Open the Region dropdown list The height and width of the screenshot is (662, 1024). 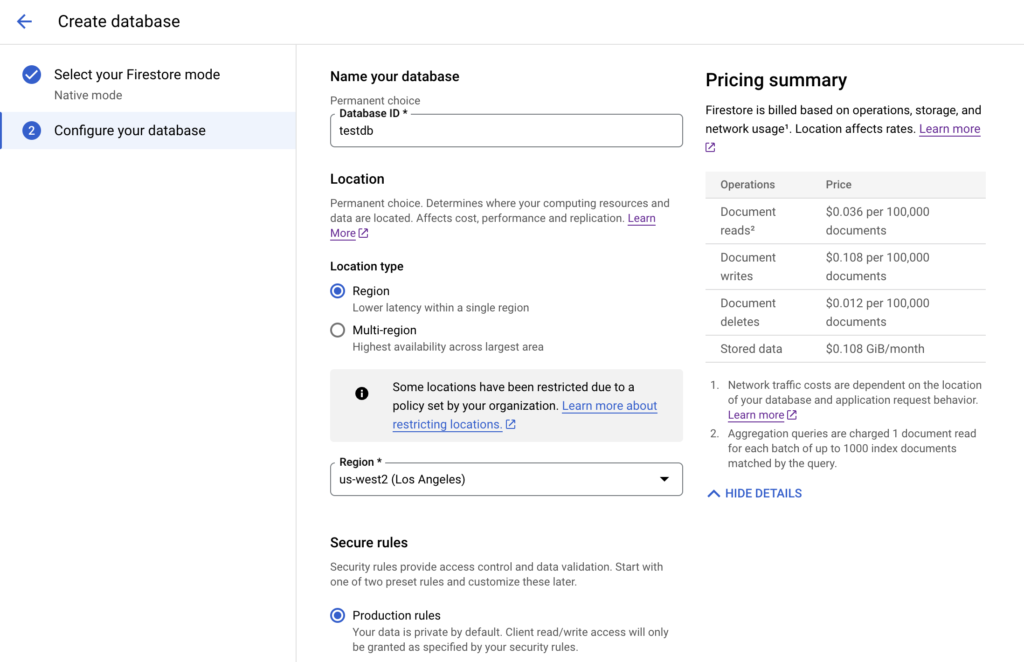click(506, 479)
